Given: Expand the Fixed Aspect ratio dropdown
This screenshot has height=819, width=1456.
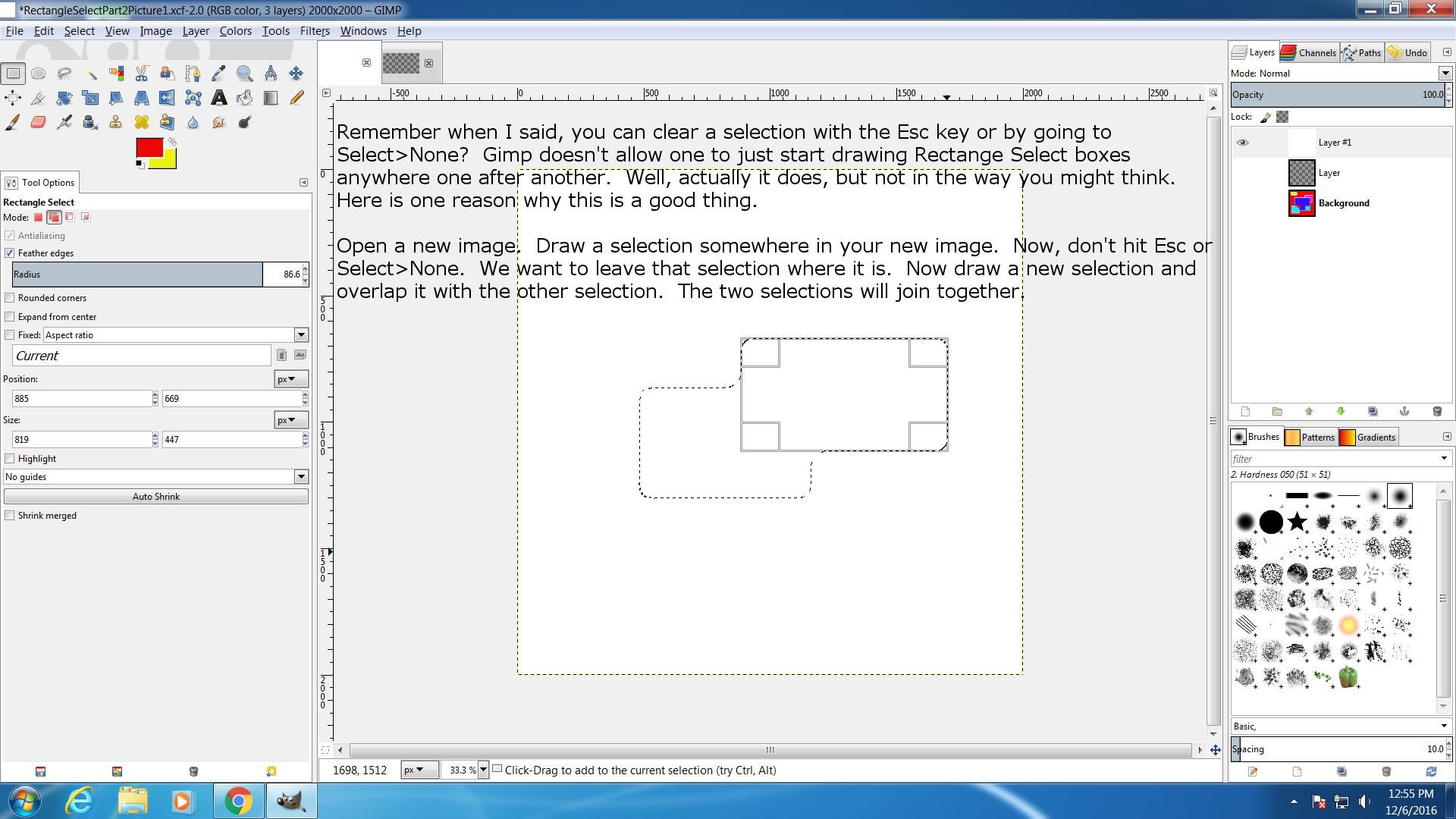Looking at the screenshot, I should (301, 335).
